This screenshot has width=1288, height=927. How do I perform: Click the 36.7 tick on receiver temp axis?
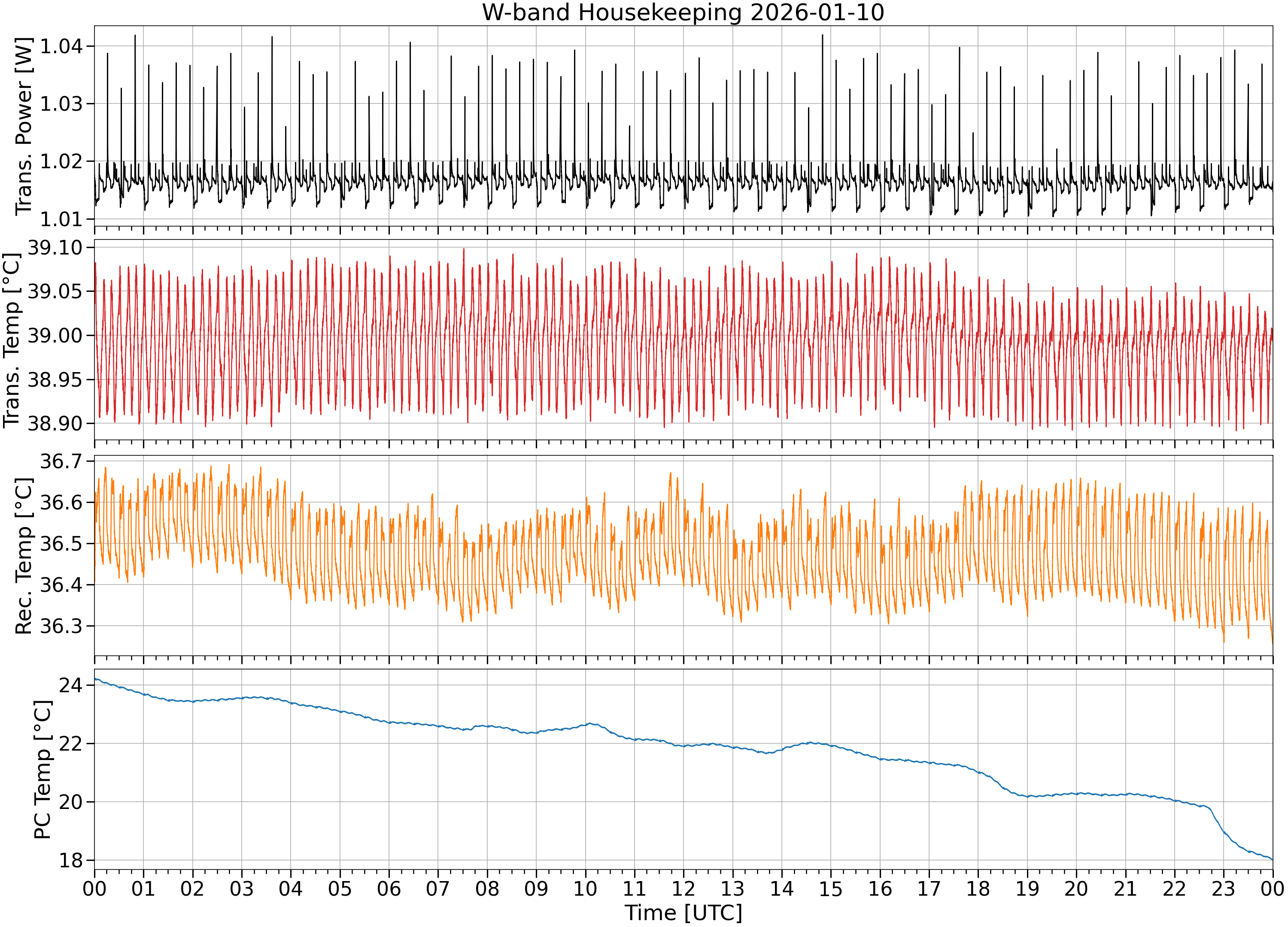61,461
